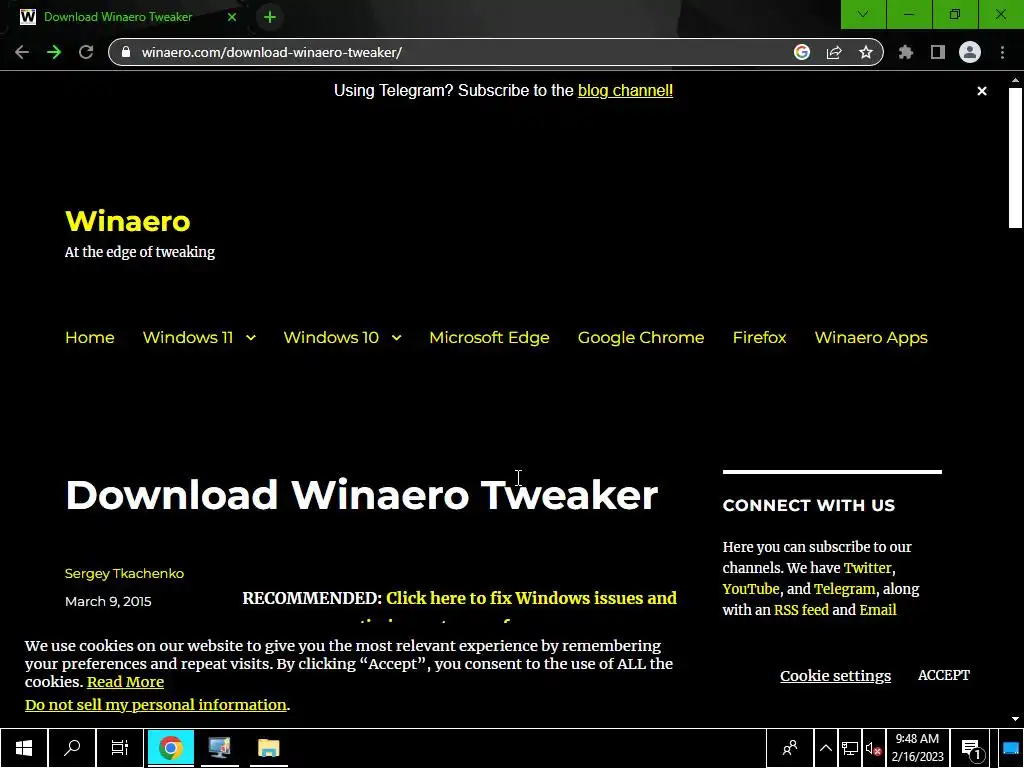Click the scrollbar down arrow
Screen dimensions: 1024x768
tap(1015, 719)
